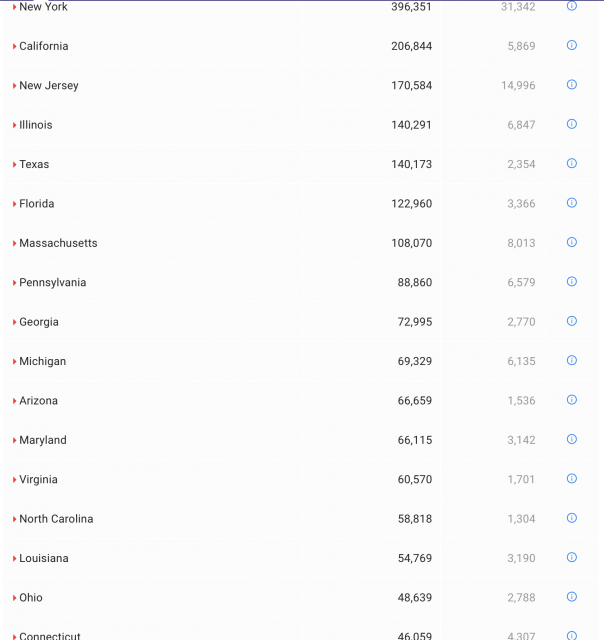Expand the Ohio row arrow
The image size is (604, 640).
(14, 598)
